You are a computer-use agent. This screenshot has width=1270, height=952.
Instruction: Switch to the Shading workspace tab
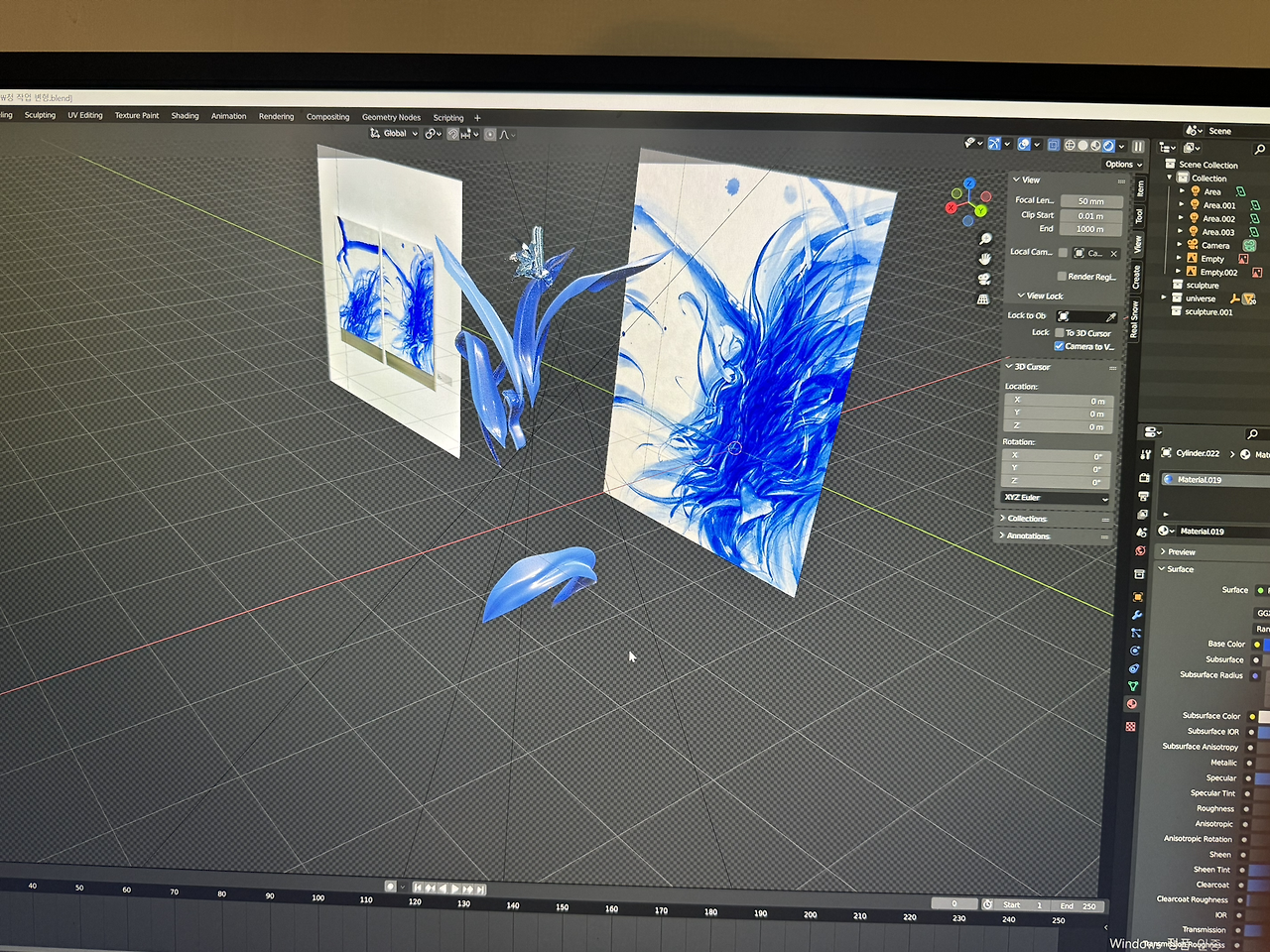pos(185,116)
